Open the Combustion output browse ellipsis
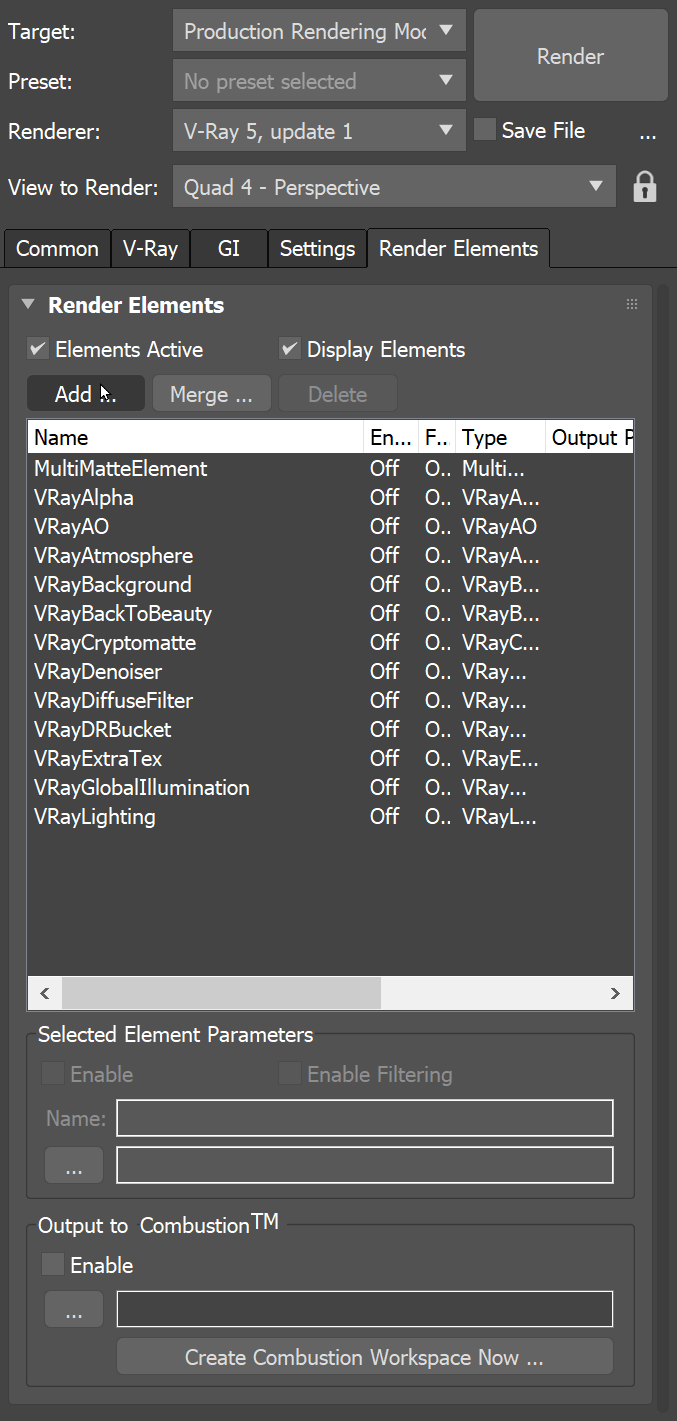Screen dimensions: 677x1421 point(73,1308)
